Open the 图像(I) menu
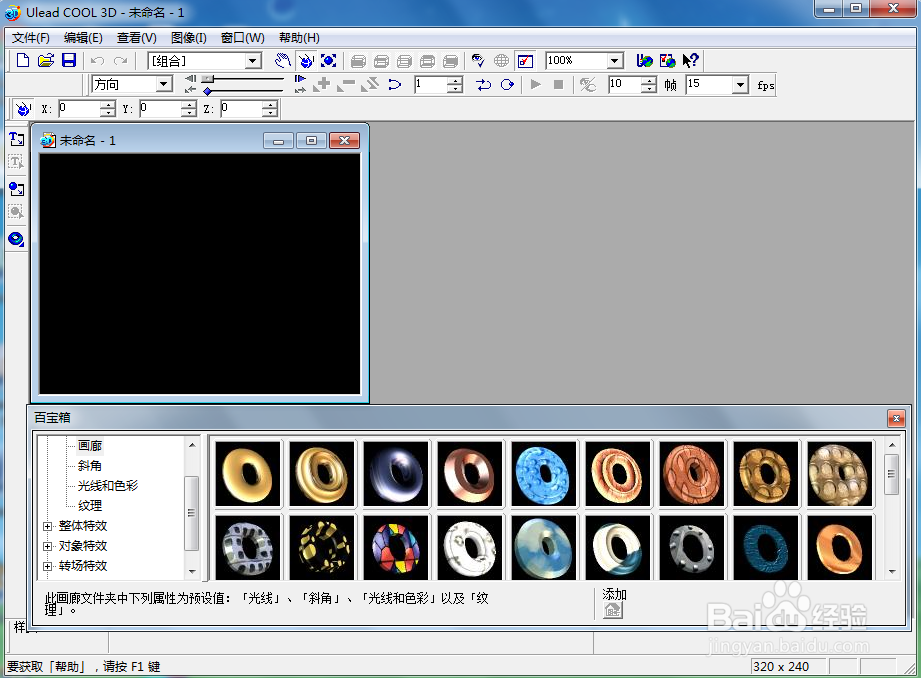 coord(189,38)
